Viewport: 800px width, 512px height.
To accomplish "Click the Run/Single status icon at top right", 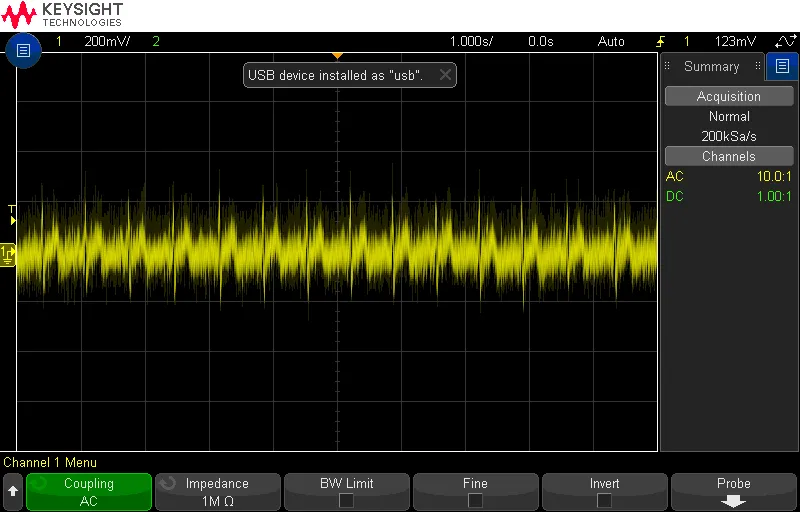I will click(785, 42).
